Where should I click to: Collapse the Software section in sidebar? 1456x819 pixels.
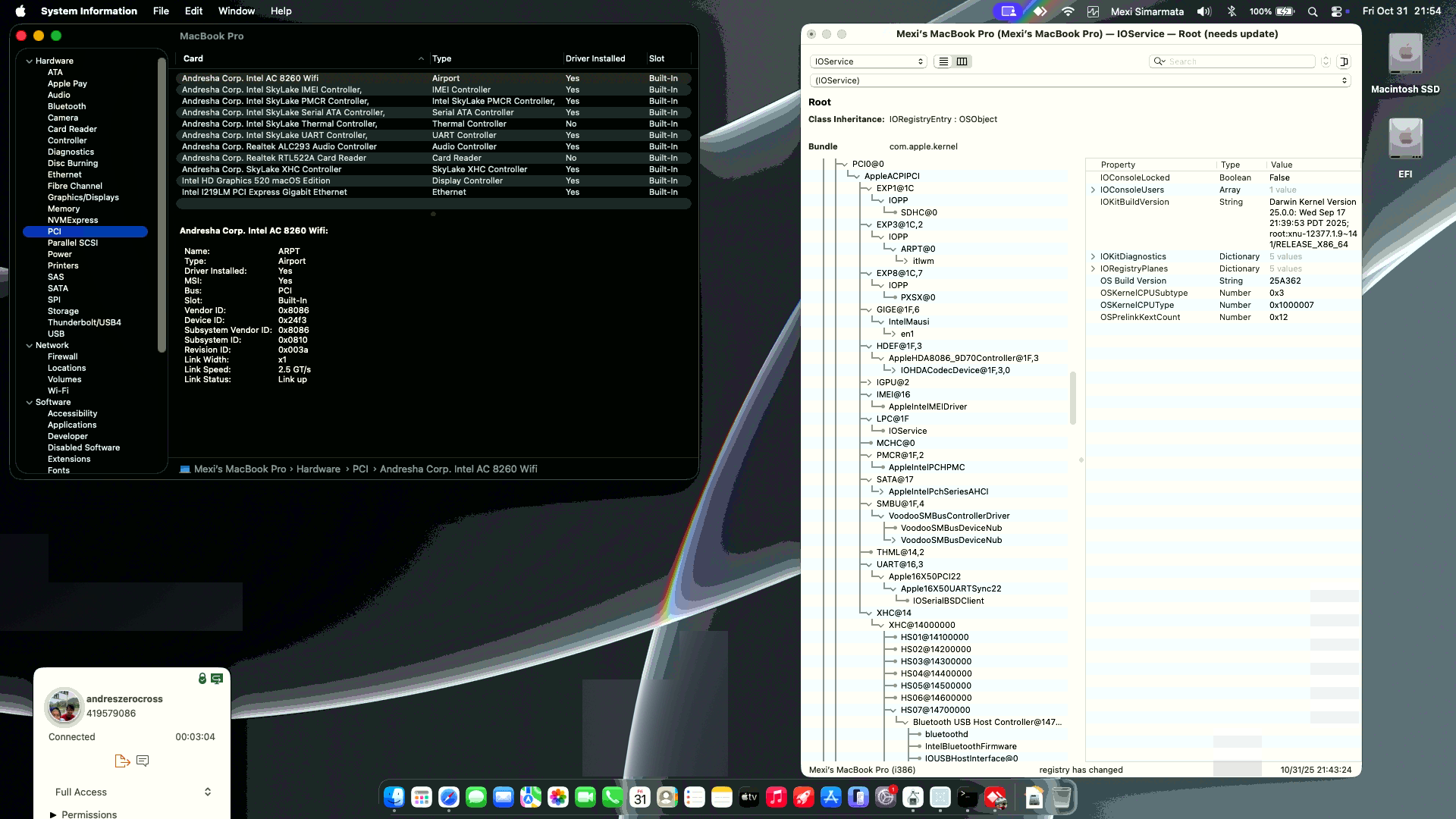[x=29, y=402]
